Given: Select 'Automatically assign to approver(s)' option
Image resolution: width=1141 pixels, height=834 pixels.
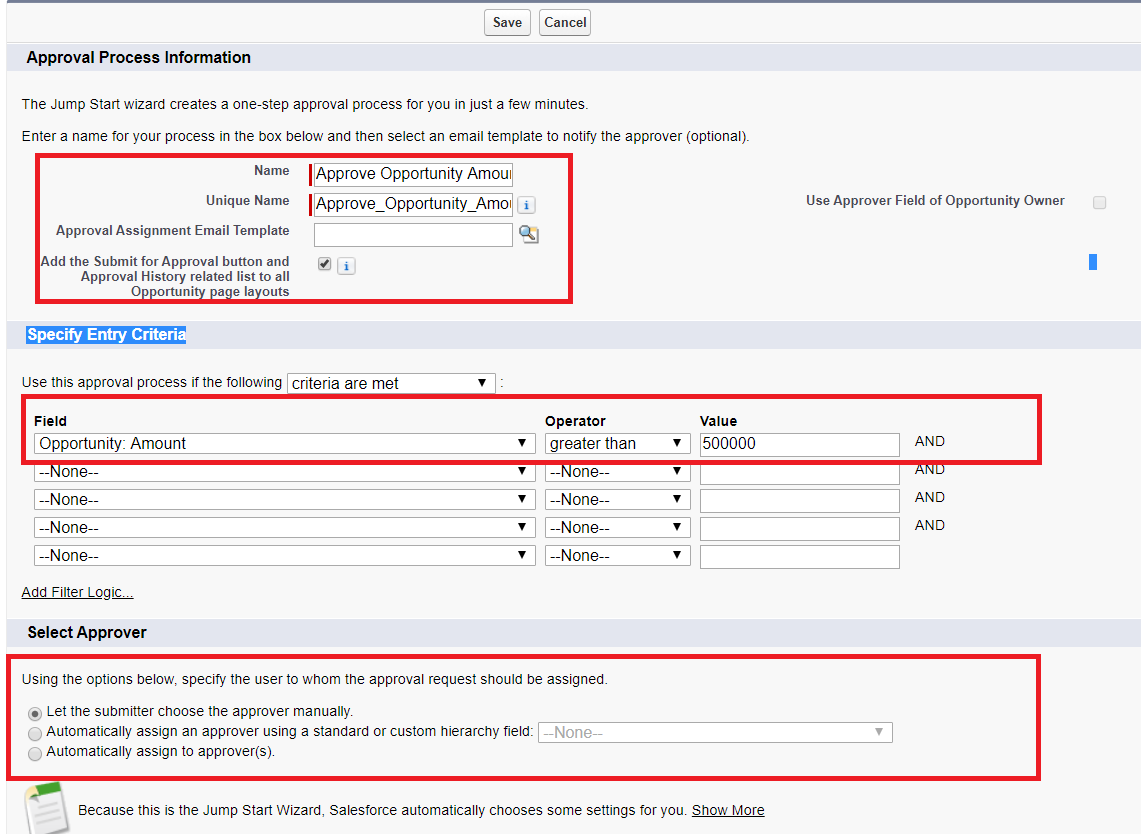Looking at the screenshot, I should click(35, 753).
